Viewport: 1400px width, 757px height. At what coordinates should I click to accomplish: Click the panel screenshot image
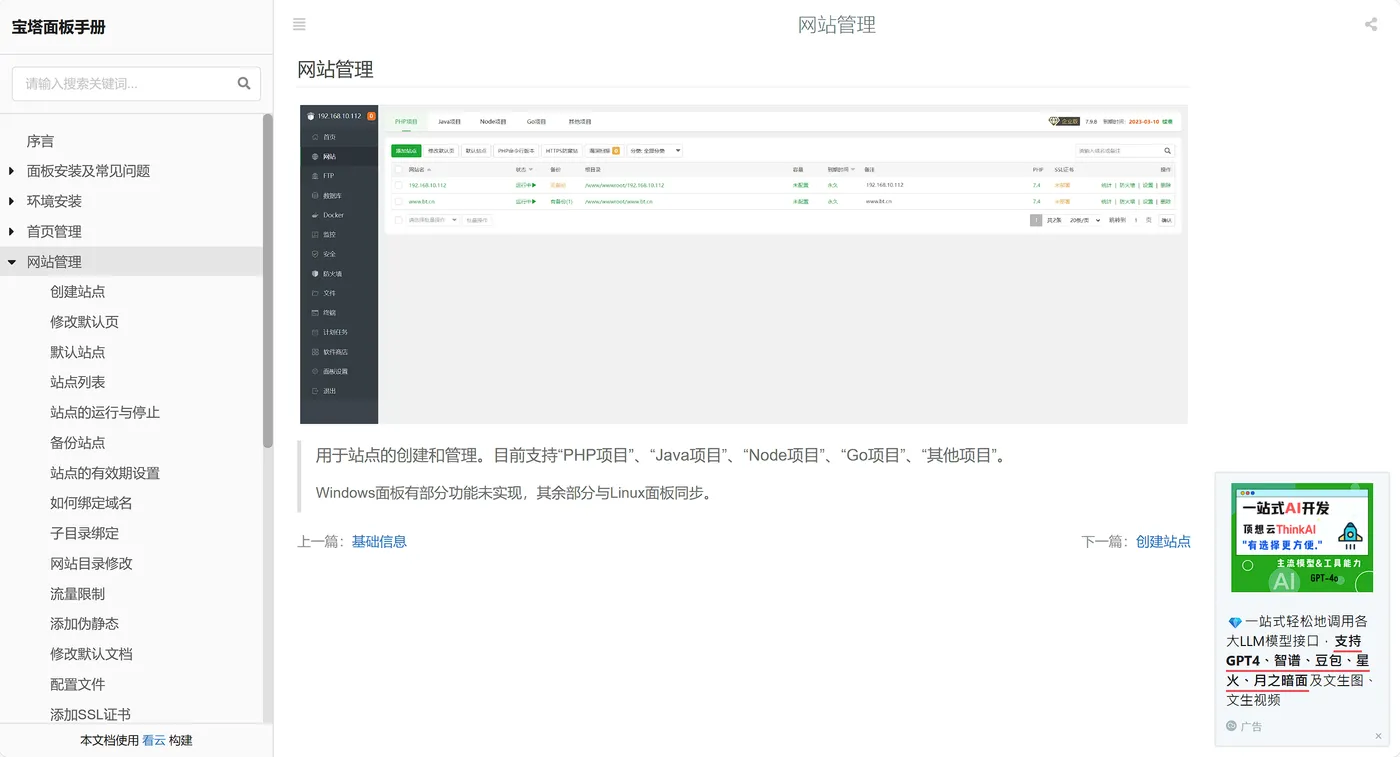coord(743,264)
